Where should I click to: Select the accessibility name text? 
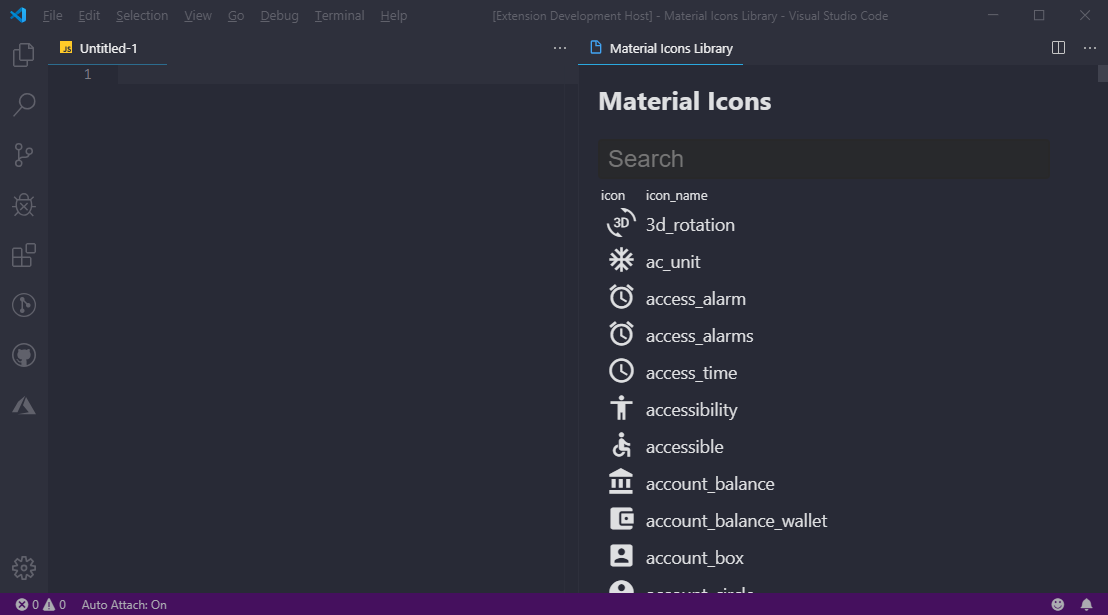point(691,410)
